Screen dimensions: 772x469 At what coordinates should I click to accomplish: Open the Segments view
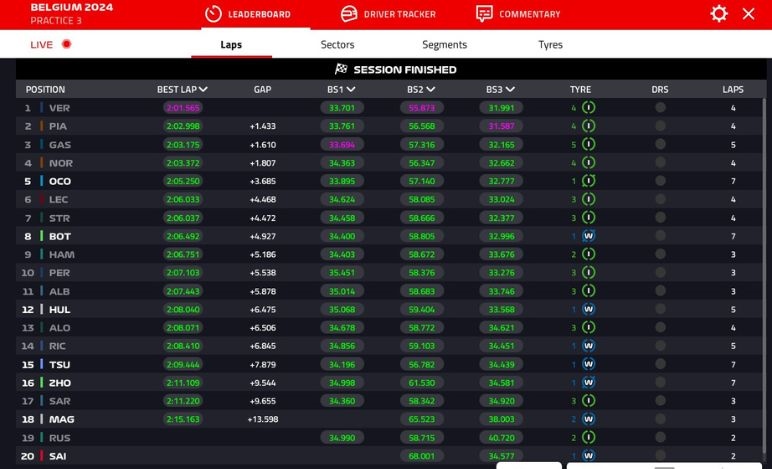coord(444,45)
